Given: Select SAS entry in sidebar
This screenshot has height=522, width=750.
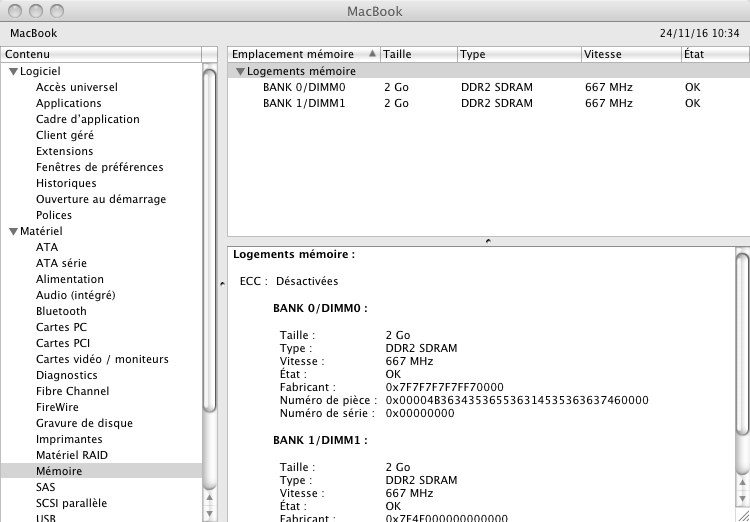Looking at the screenshot, I should (45, 487).
